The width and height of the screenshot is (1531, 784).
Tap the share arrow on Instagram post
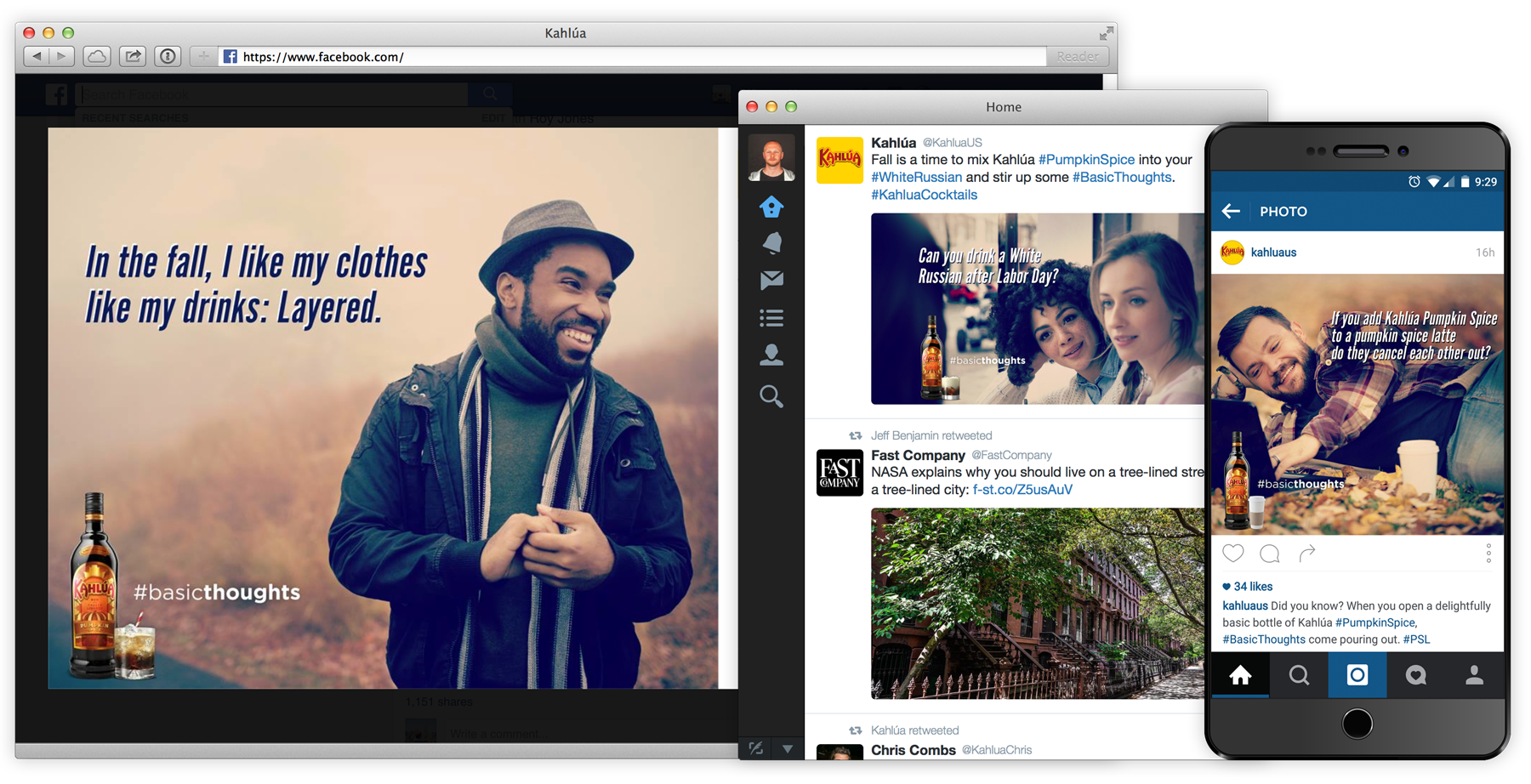pyautogui.click(x=1307, y=554)
